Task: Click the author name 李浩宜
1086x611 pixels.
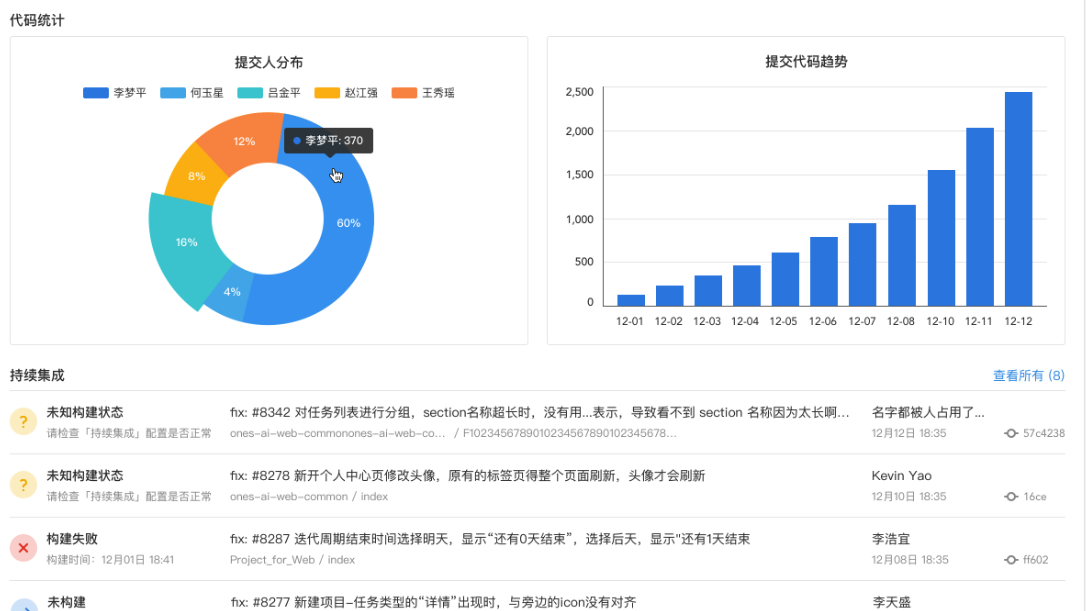Action: (x=891, y=539)
